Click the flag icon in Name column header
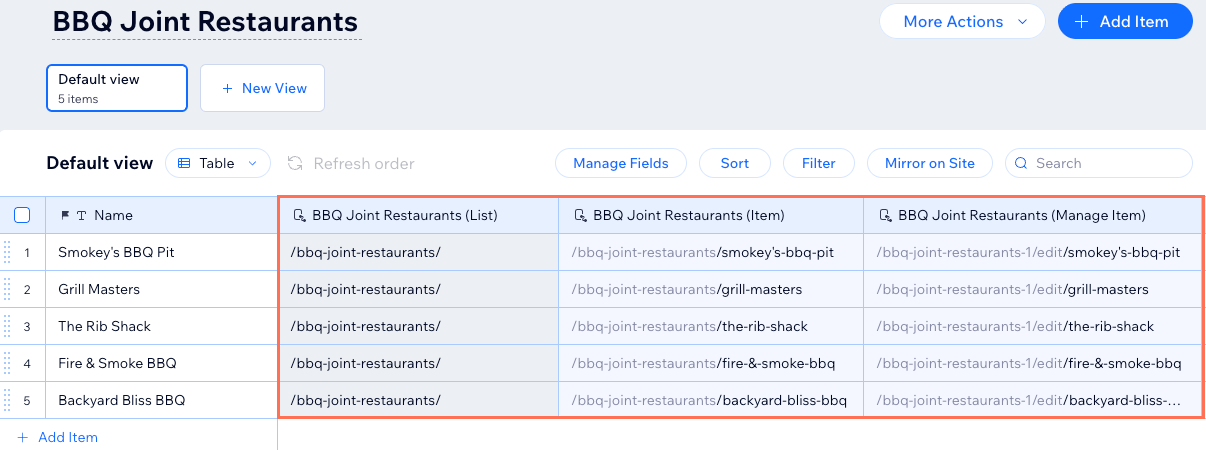Screen dimensions: 1206x450 click(66, 215)
